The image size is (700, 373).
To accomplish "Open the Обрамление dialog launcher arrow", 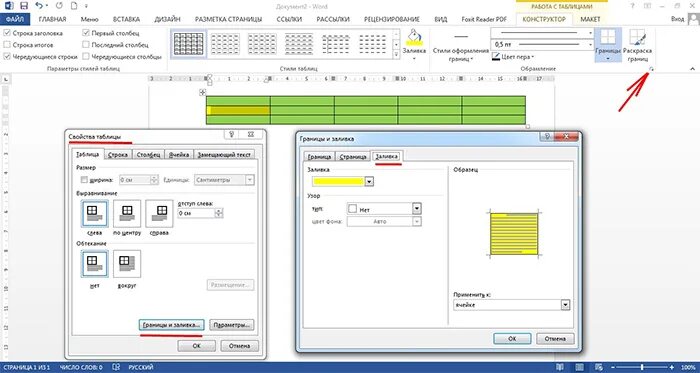I will [651, 69].
